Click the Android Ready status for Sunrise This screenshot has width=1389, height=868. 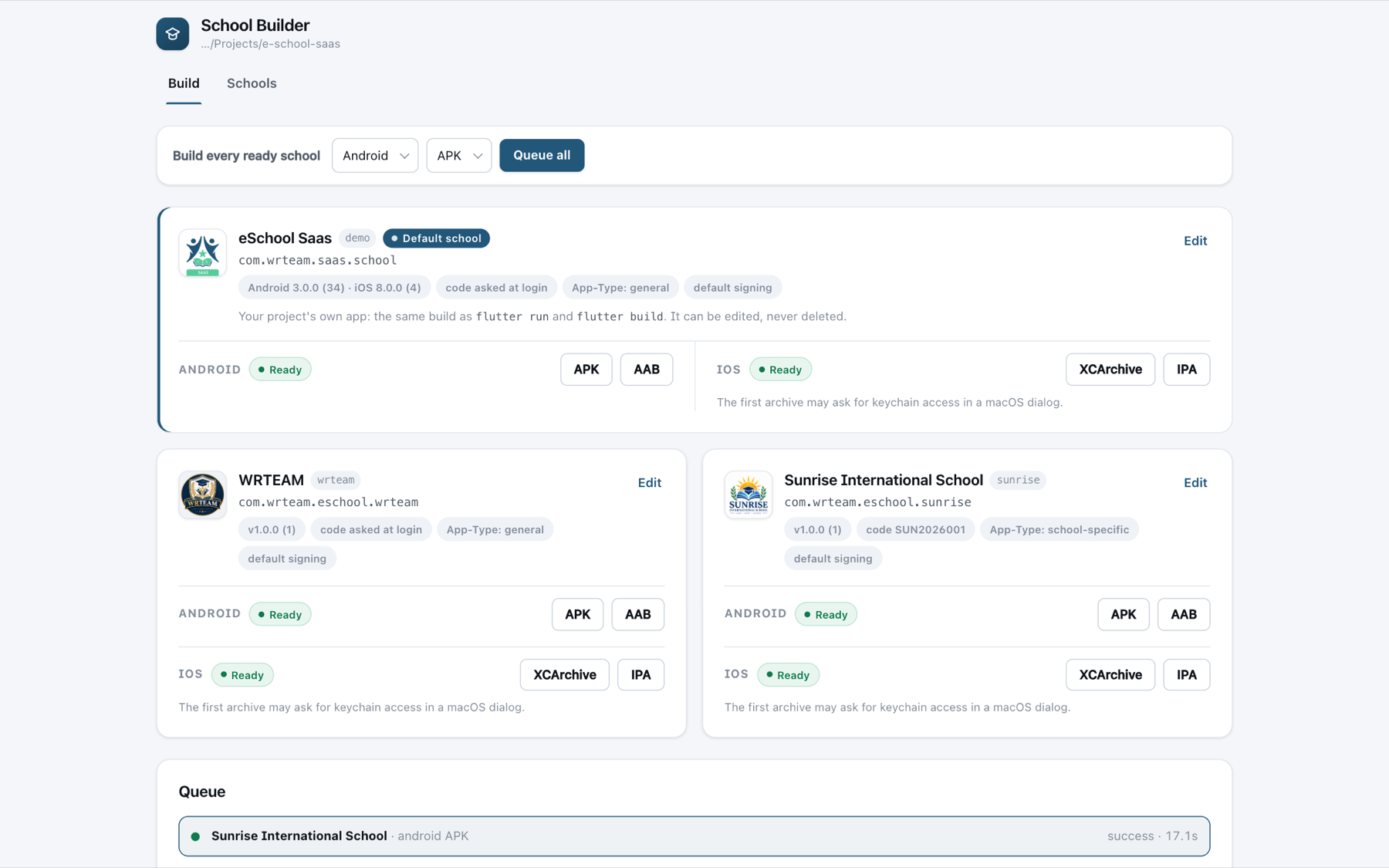tap(826, 614)
